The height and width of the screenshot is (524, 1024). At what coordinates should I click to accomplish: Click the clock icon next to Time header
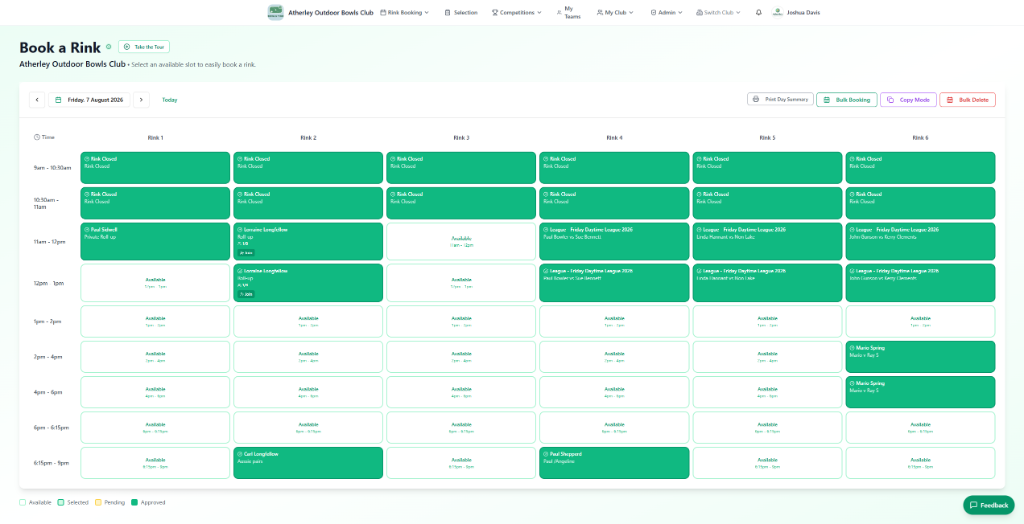coord(37,137)
